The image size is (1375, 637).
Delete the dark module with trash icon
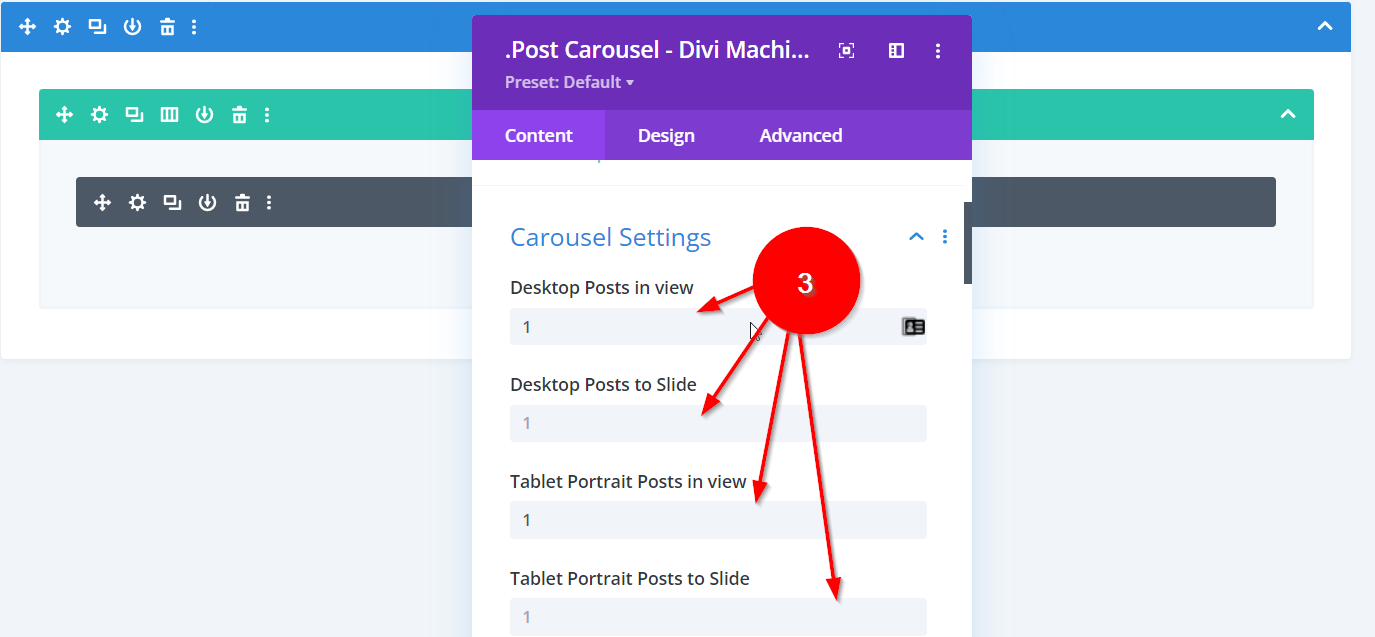242,203
